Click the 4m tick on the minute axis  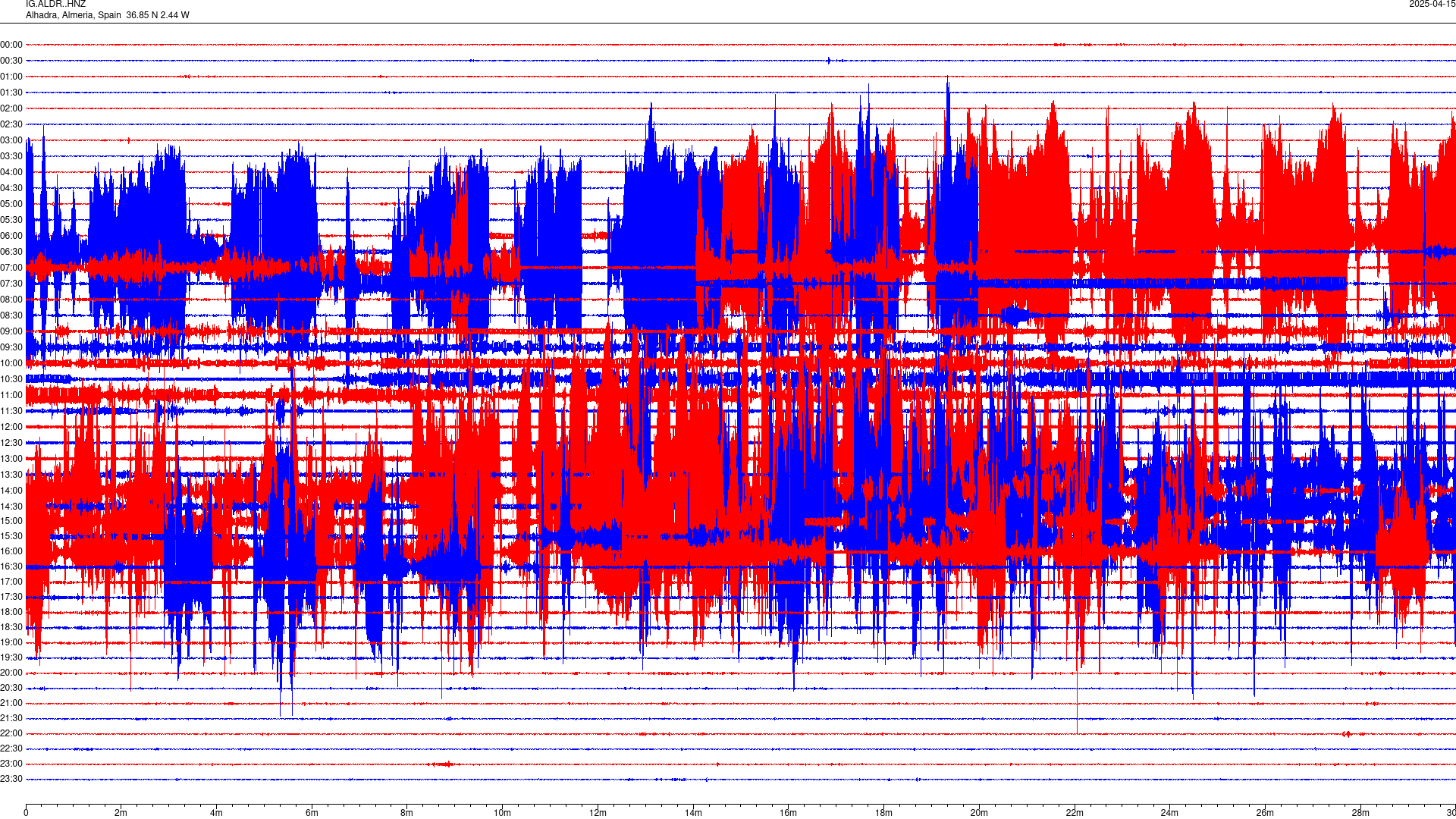coord(216,813)
